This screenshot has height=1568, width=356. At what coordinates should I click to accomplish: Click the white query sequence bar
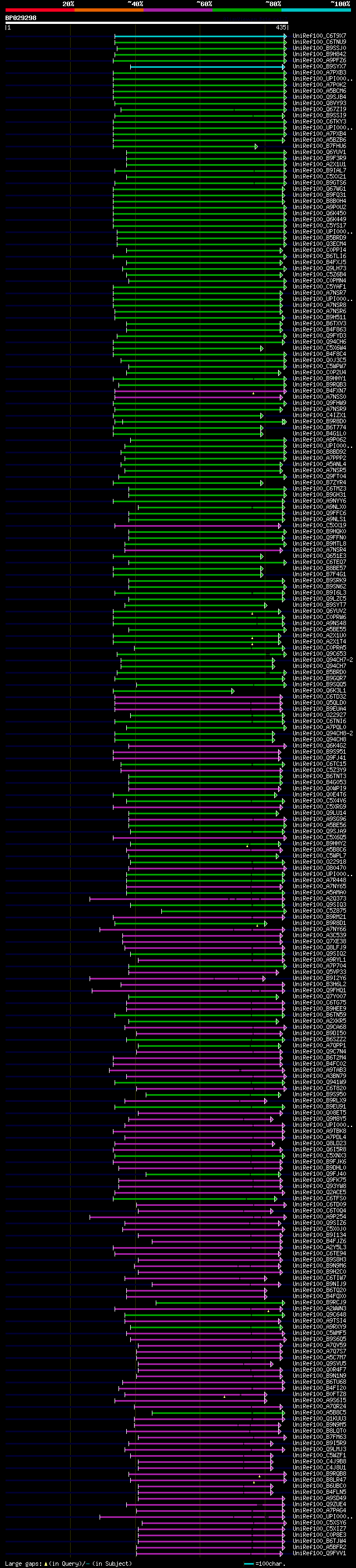coord(147,23)
